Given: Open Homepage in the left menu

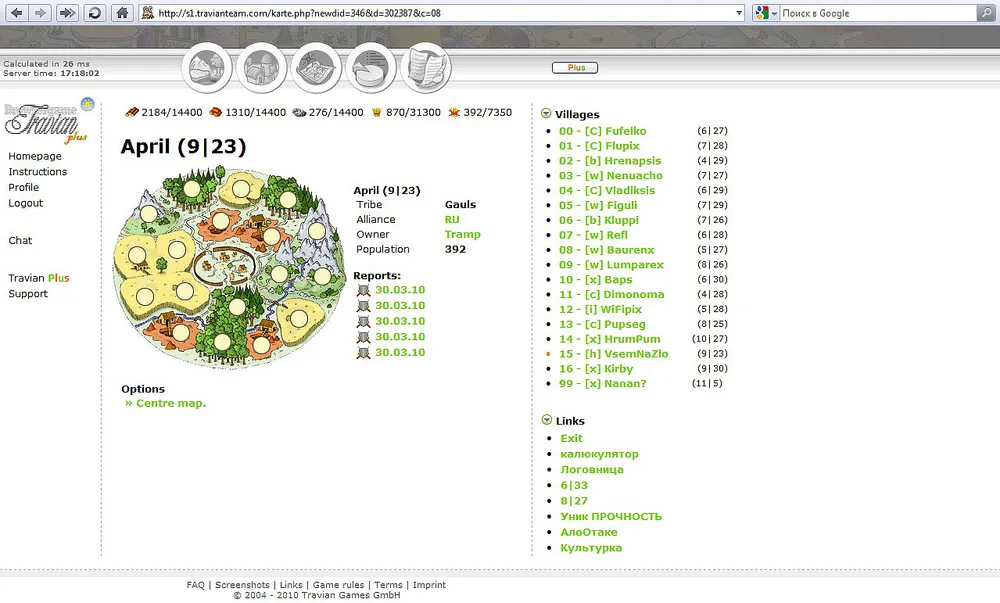Looking at the screenshot, I should tap(35, 156).
